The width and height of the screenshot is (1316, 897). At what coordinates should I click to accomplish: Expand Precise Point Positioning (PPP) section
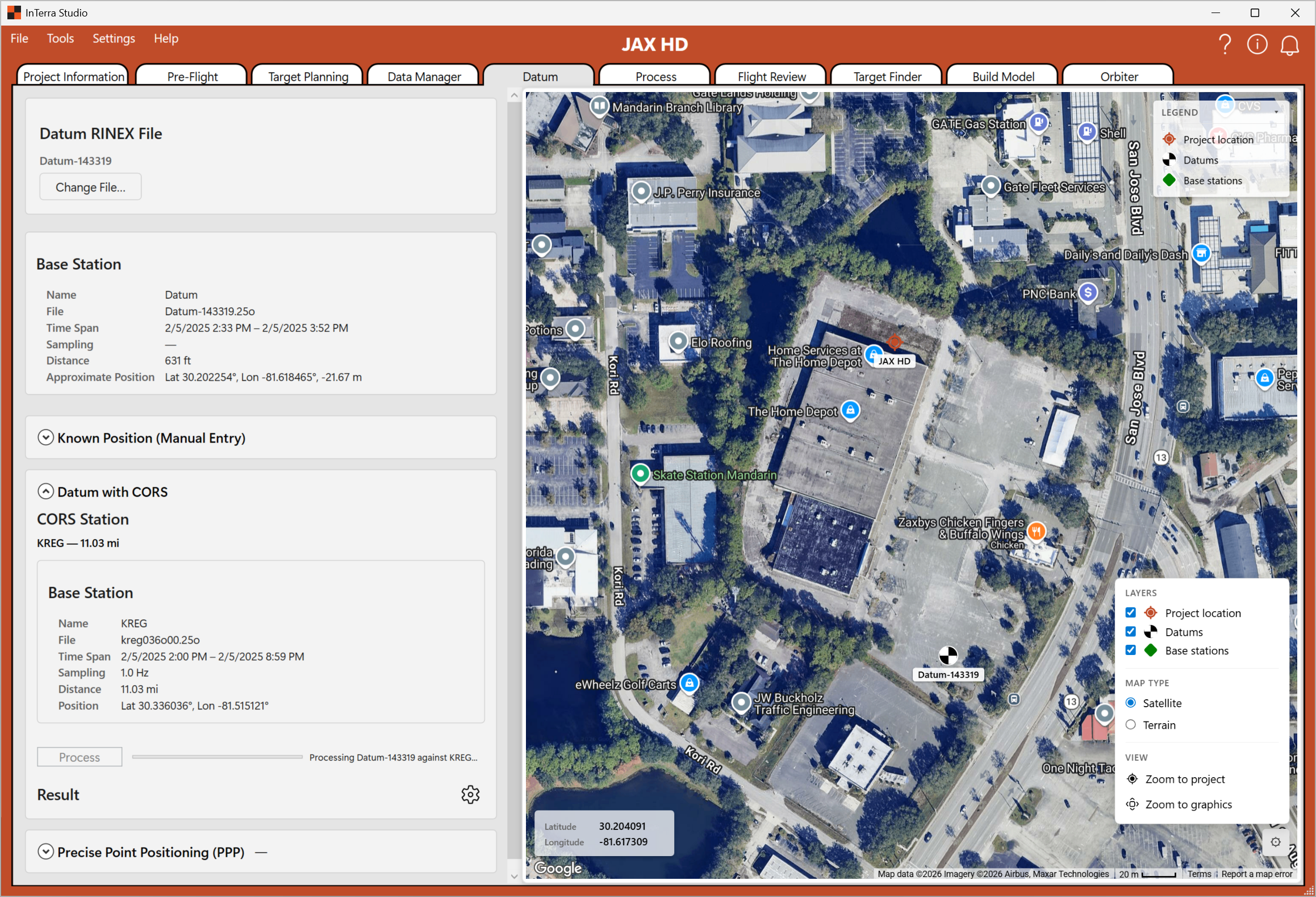(x=45, y=852)
